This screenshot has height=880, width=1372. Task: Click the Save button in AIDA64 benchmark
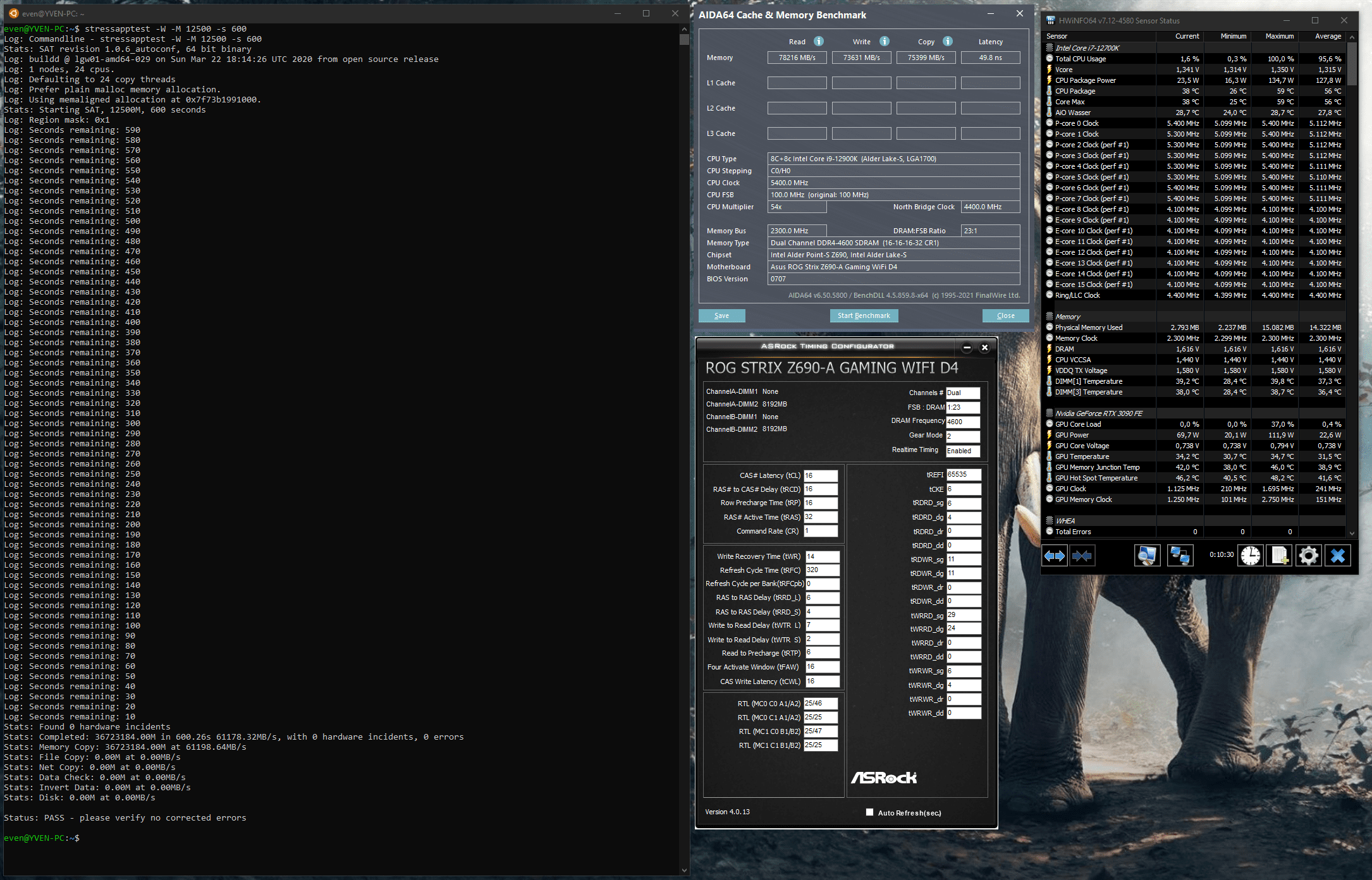point(721,315)
